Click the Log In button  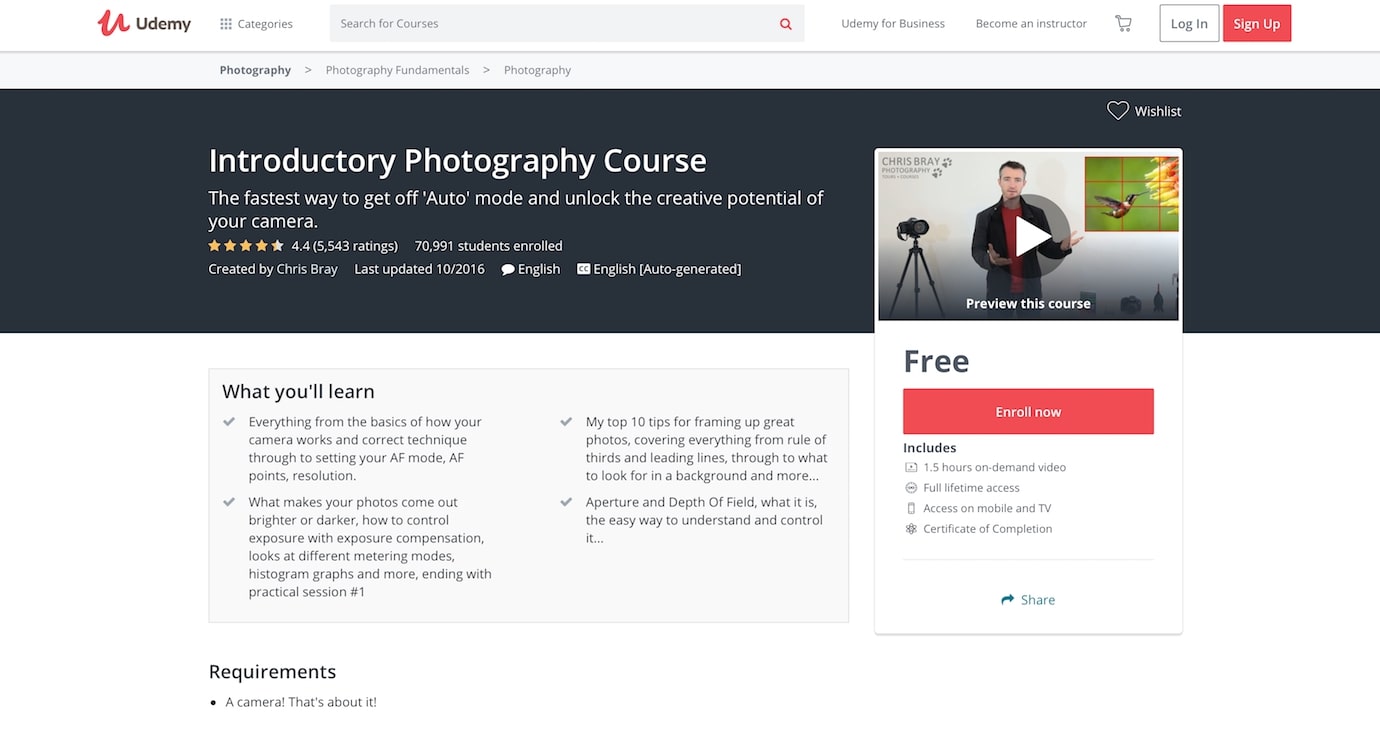click(1189, 24)
